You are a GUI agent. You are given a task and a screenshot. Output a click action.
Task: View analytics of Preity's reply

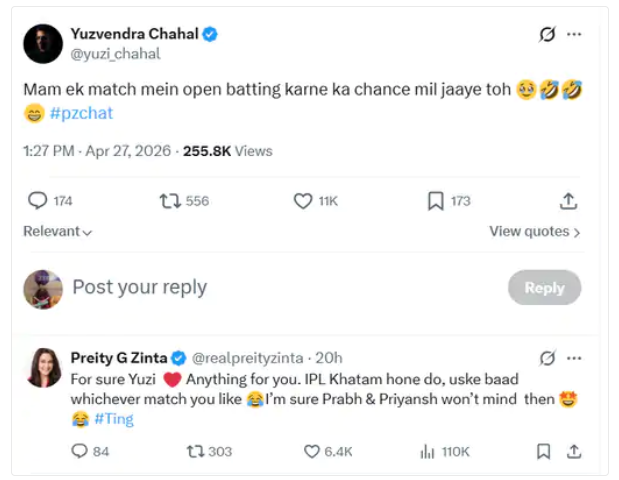427,451
